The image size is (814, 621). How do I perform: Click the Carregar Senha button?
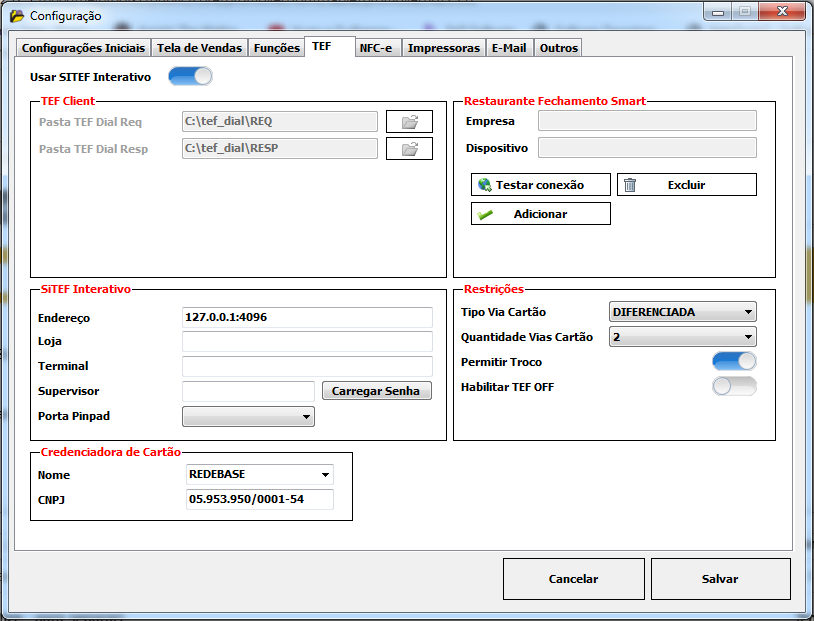(x=376, y=391)
